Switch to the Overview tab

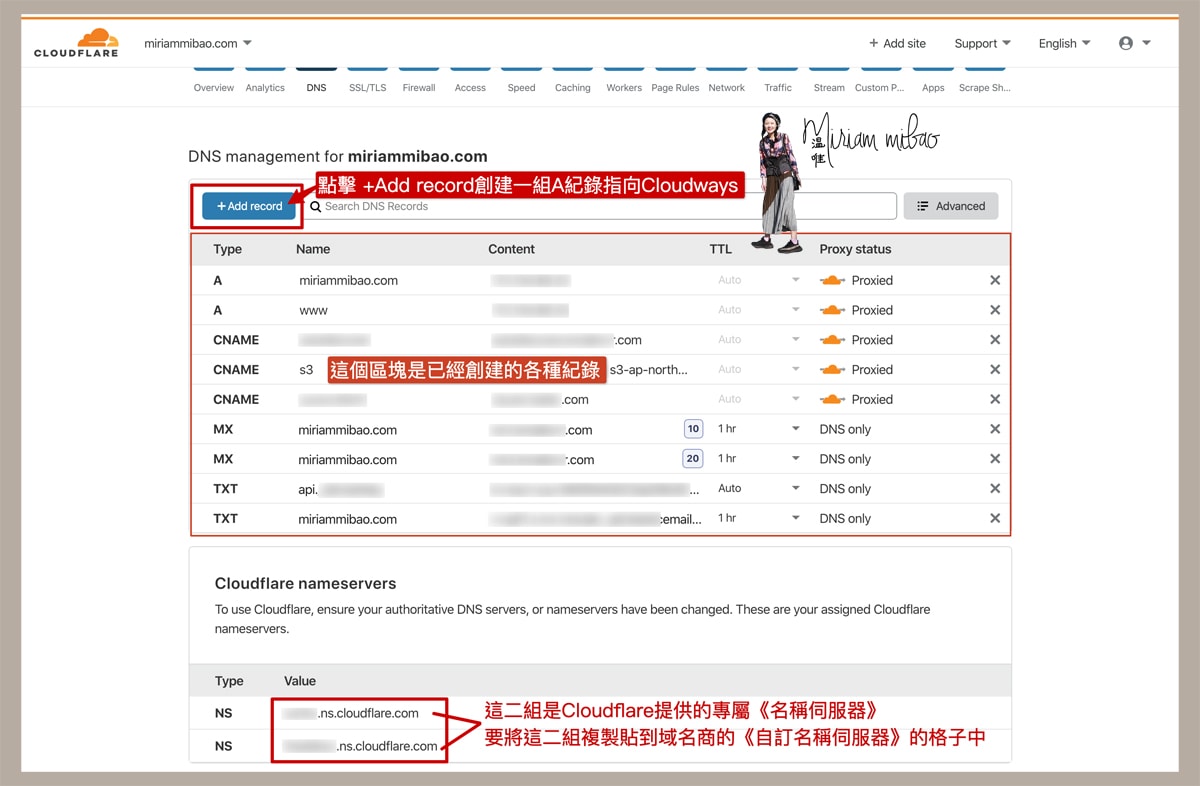pyautogui.click(x=214, y=87)
